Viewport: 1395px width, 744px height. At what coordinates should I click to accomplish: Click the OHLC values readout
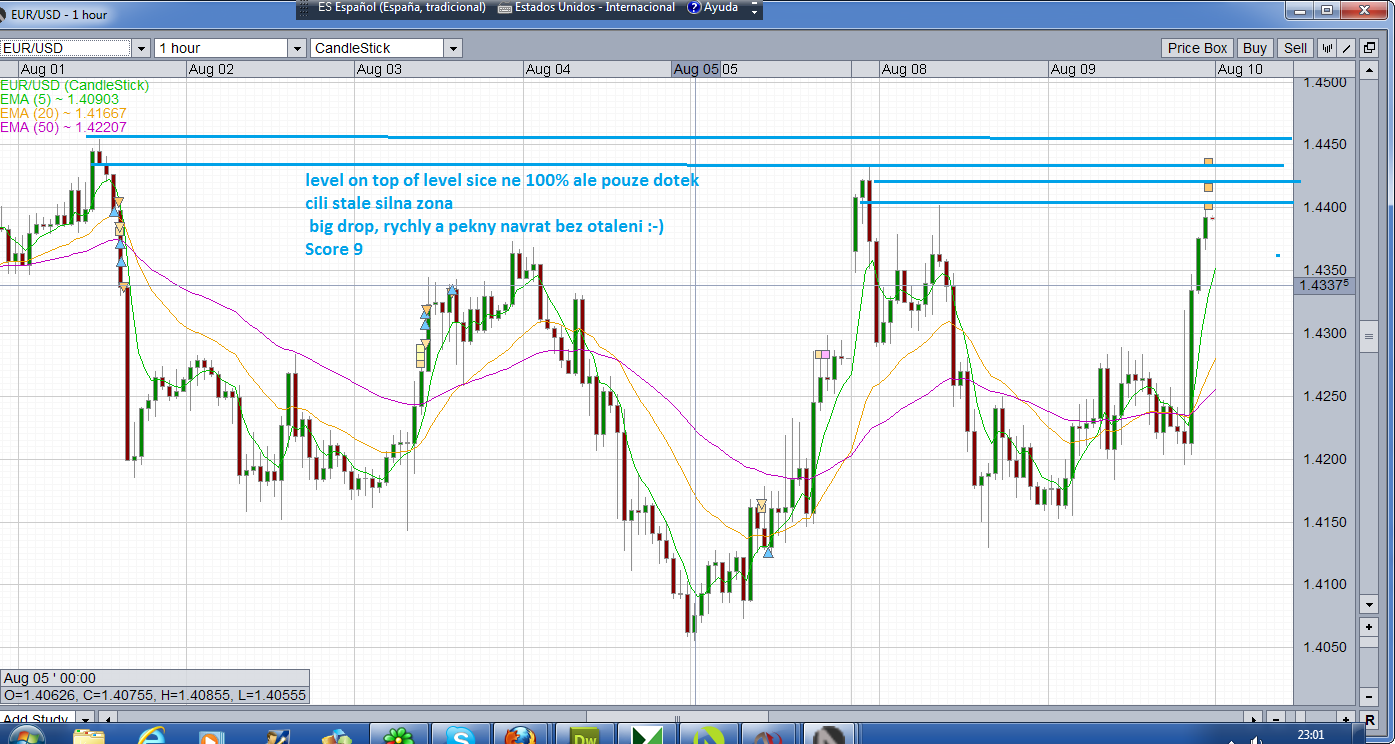(154, 695)
